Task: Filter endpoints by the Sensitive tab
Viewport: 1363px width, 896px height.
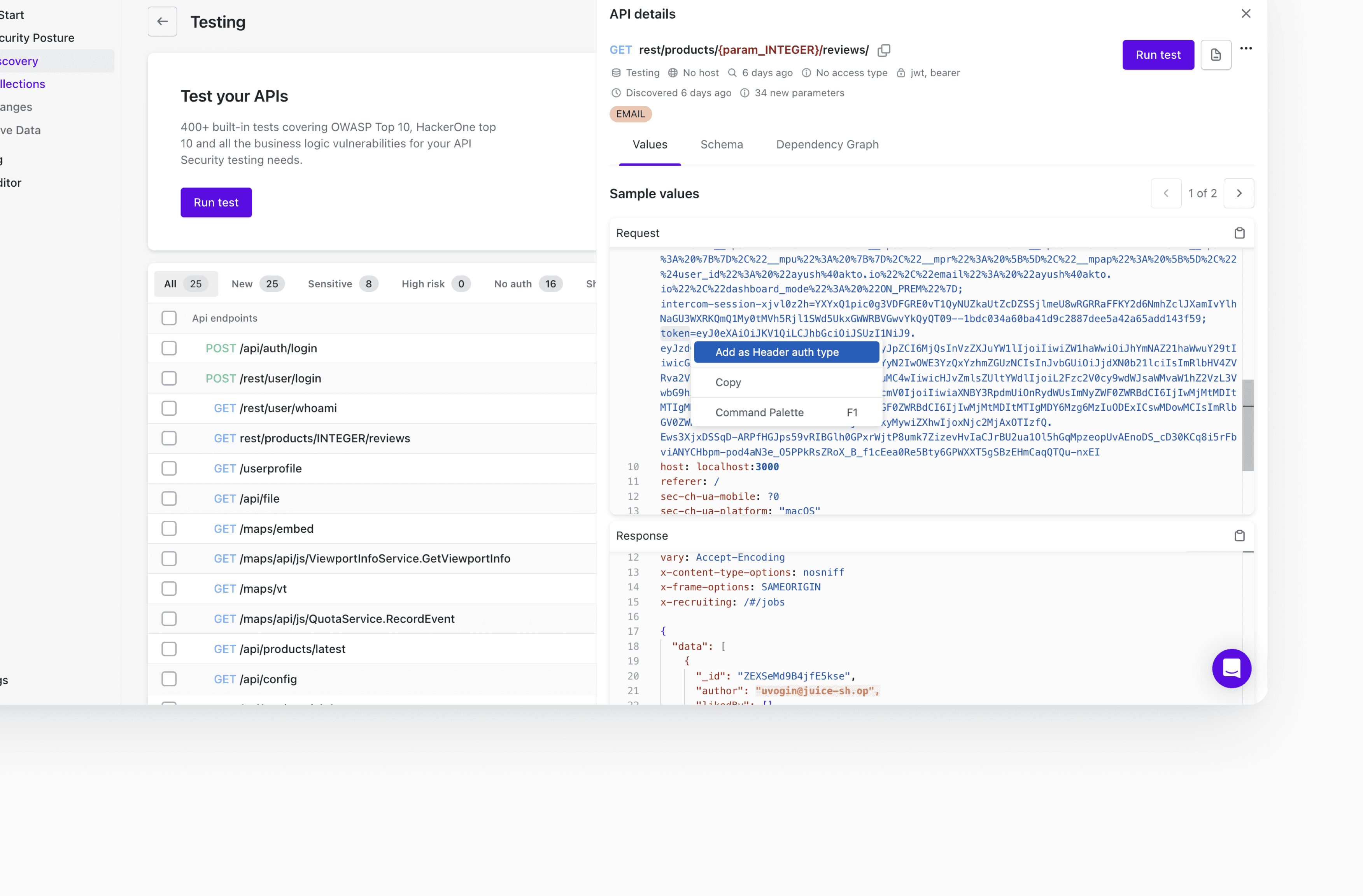Action: tap(342, 284)
